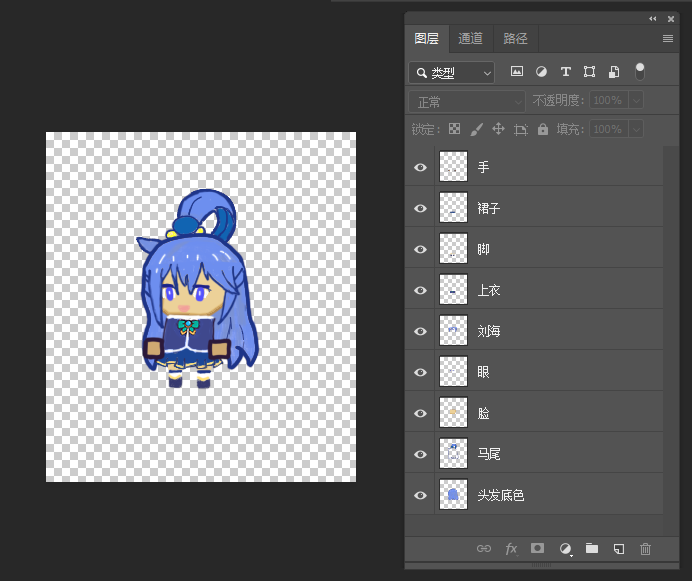This screenshot has width=692, height=581.
Task: Create new fill or adjustment layer
Action: click(565, 549)
